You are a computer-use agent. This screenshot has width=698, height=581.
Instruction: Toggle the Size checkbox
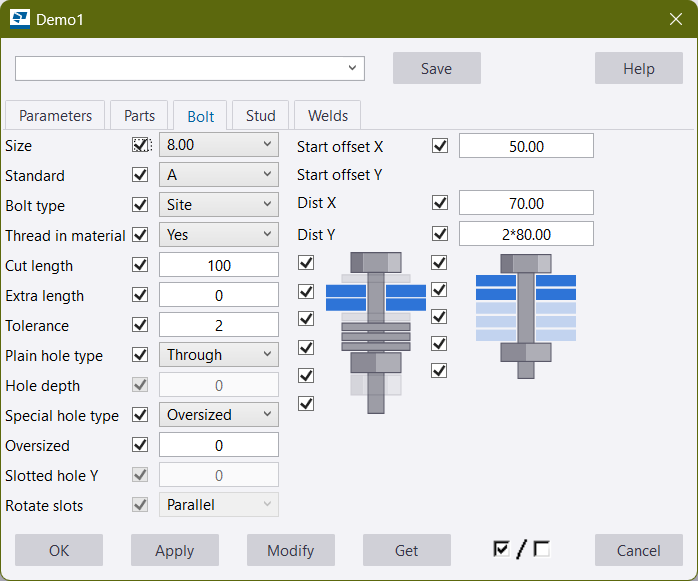(140, 145)
